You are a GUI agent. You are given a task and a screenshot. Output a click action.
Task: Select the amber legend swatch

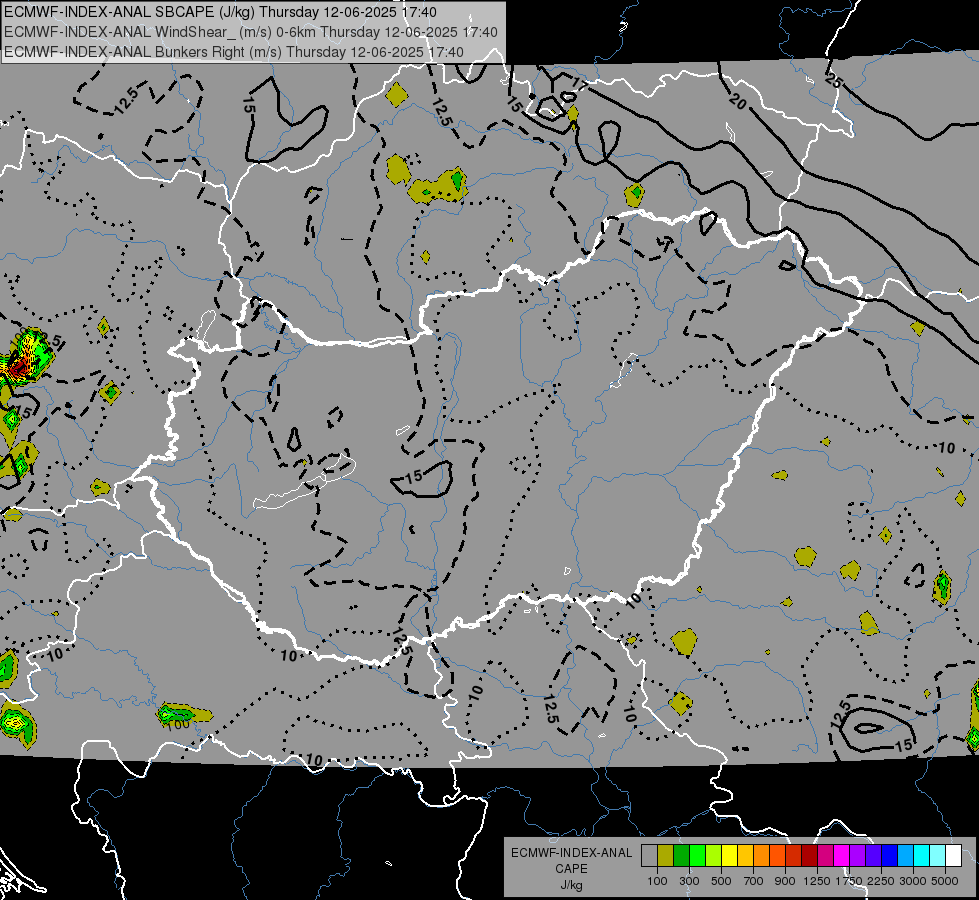tap(745, 856)
